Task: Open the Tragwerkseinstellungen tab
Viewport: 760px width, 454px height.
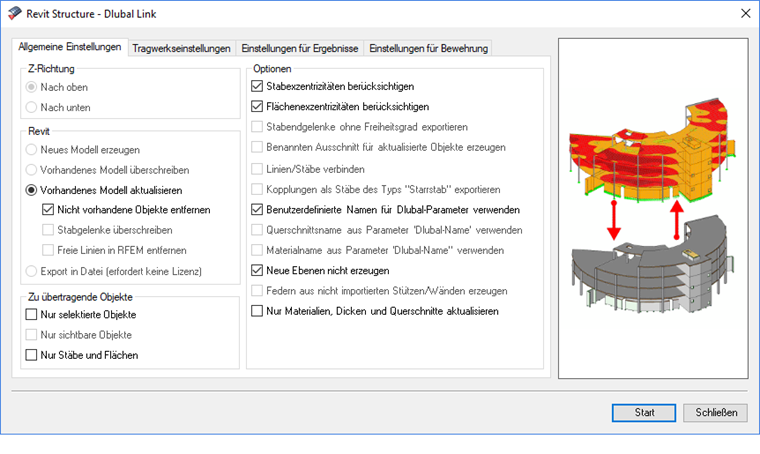Action: coord(181,48)
